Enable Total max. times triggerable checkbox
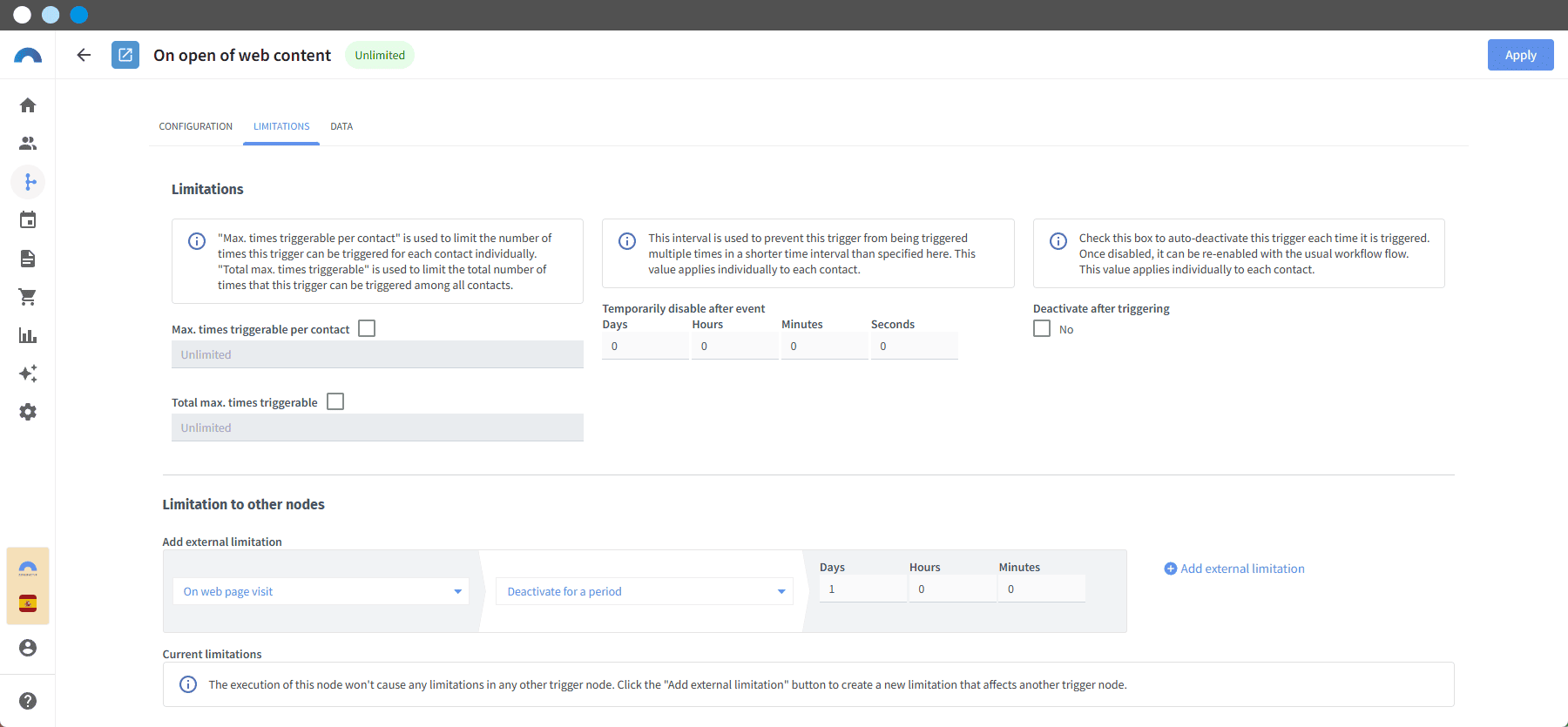This screenshot has height=727, width=1568. [x=335, y=401]
